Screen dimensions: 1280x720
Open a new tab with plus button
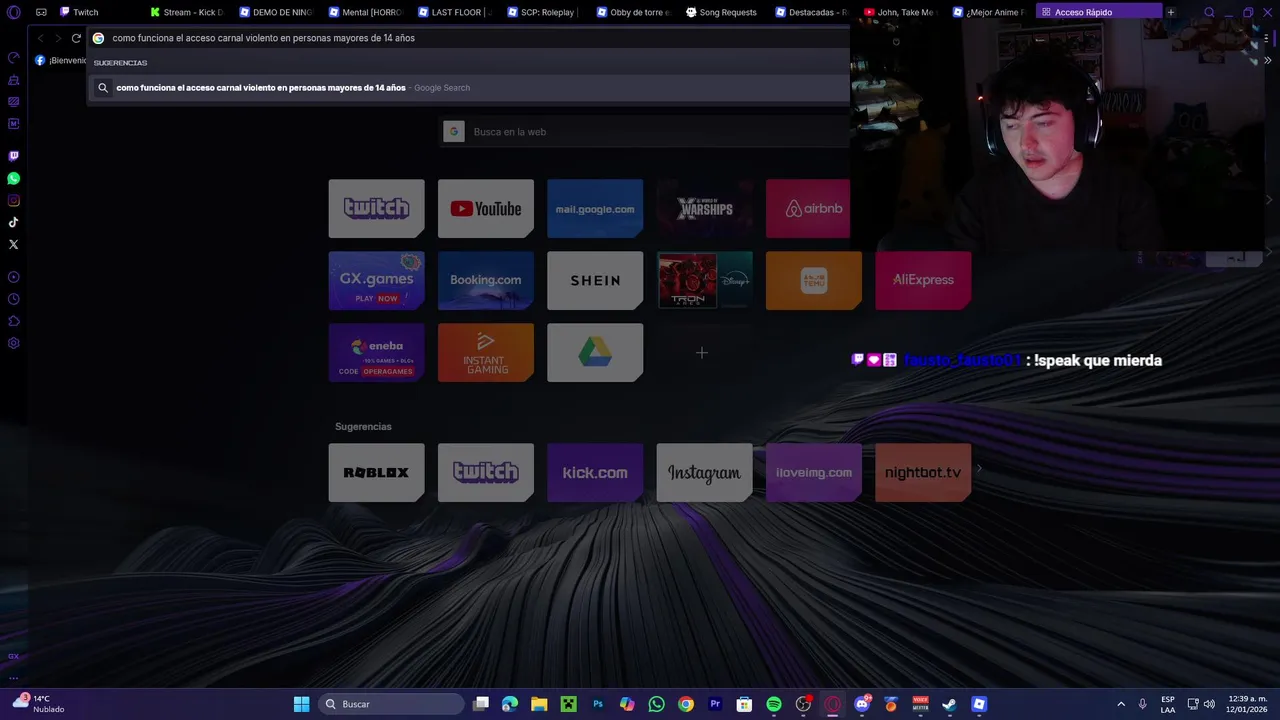pos(1171,12)
